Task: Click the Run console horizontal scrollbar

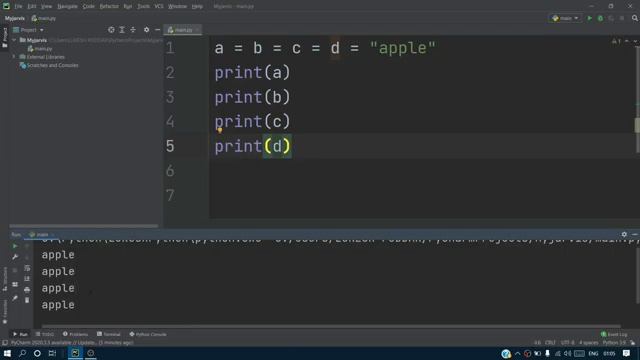Action: pyautogui.click(x=331, y=327)
